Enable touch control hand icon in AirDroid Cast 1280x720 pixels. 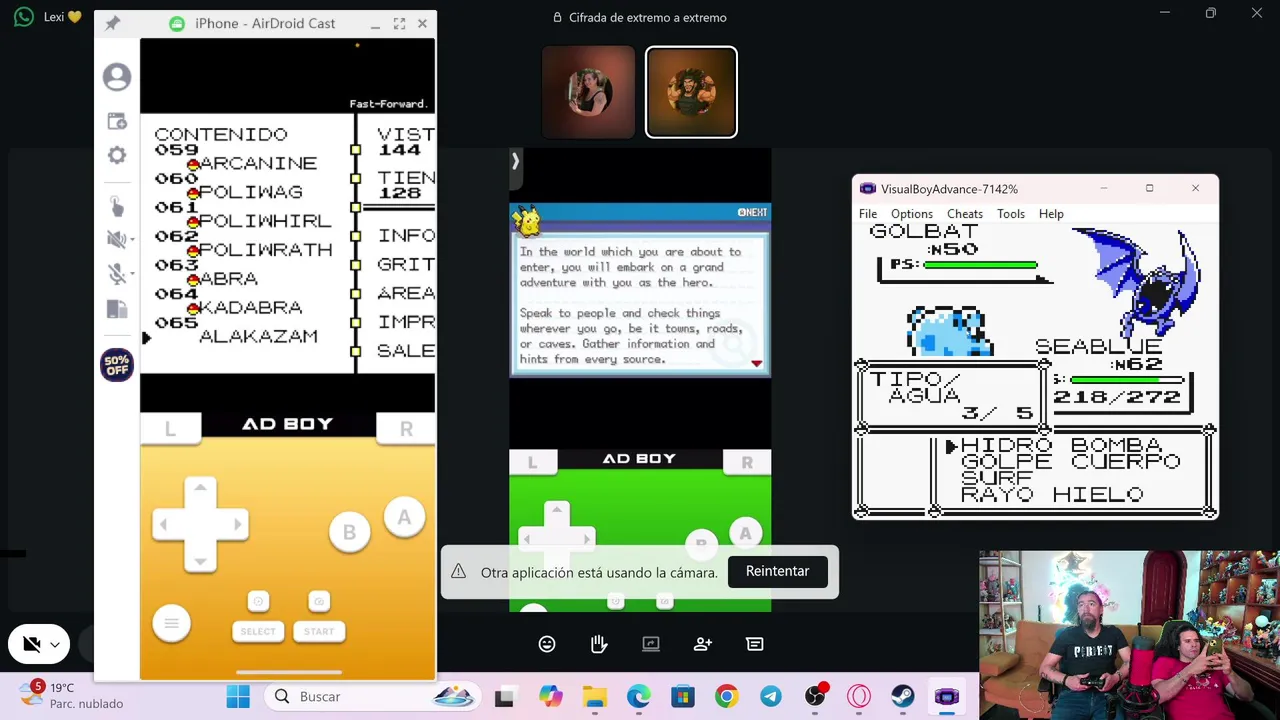[117, 206]
